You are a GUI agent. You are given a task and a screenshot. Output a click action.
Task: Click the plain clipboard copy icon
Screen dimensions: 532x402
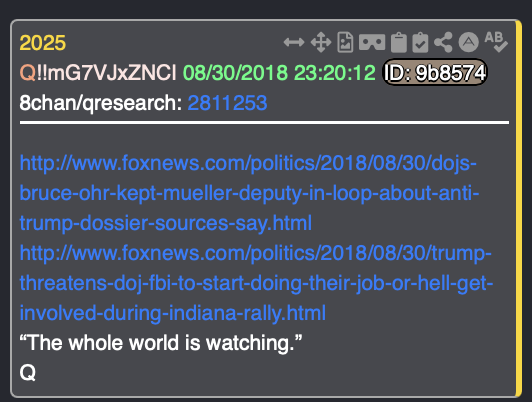[399, 42]
